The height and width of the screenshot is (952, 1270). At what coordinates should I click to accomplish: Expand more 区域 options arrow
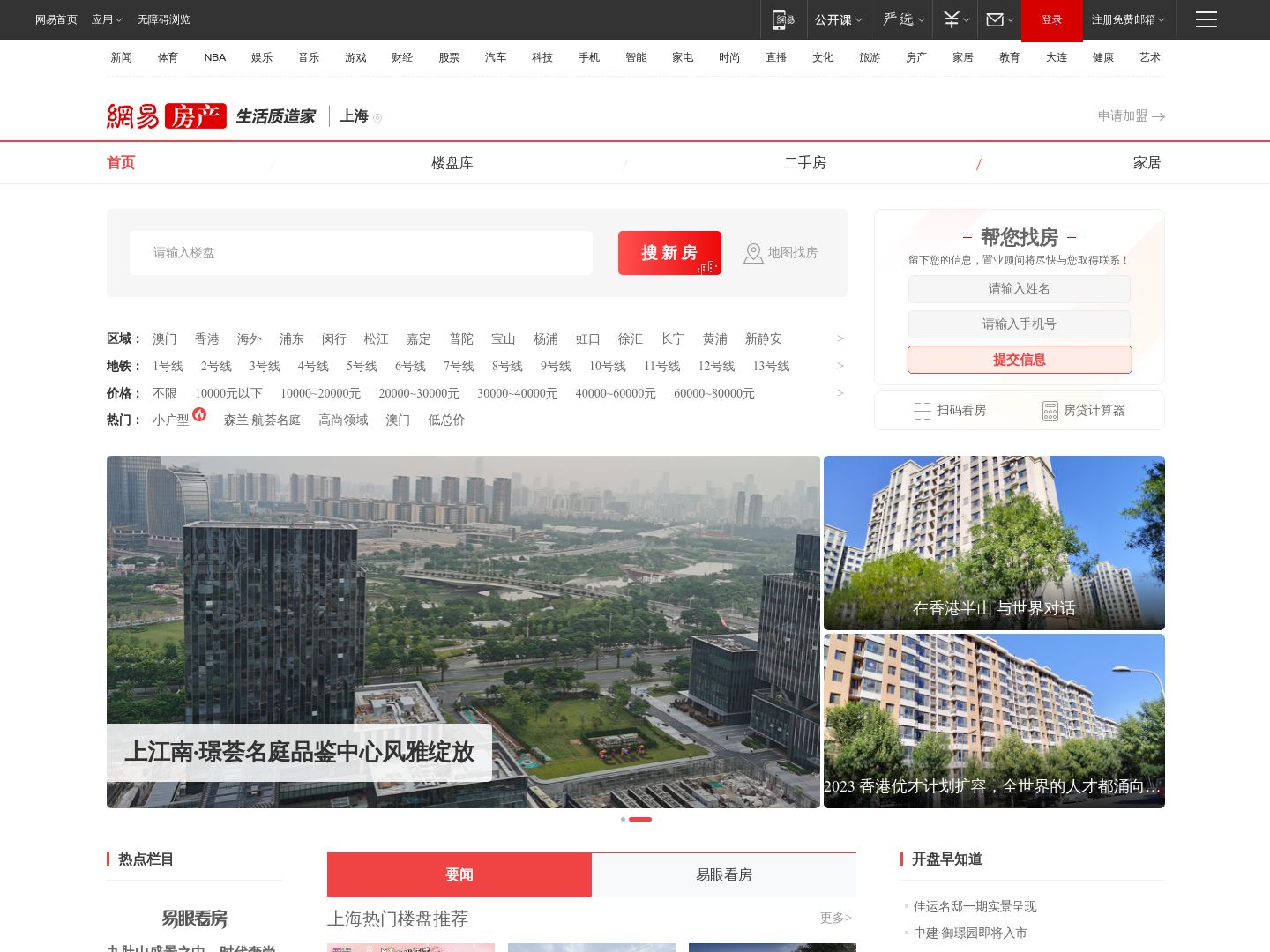coord(840,338)
